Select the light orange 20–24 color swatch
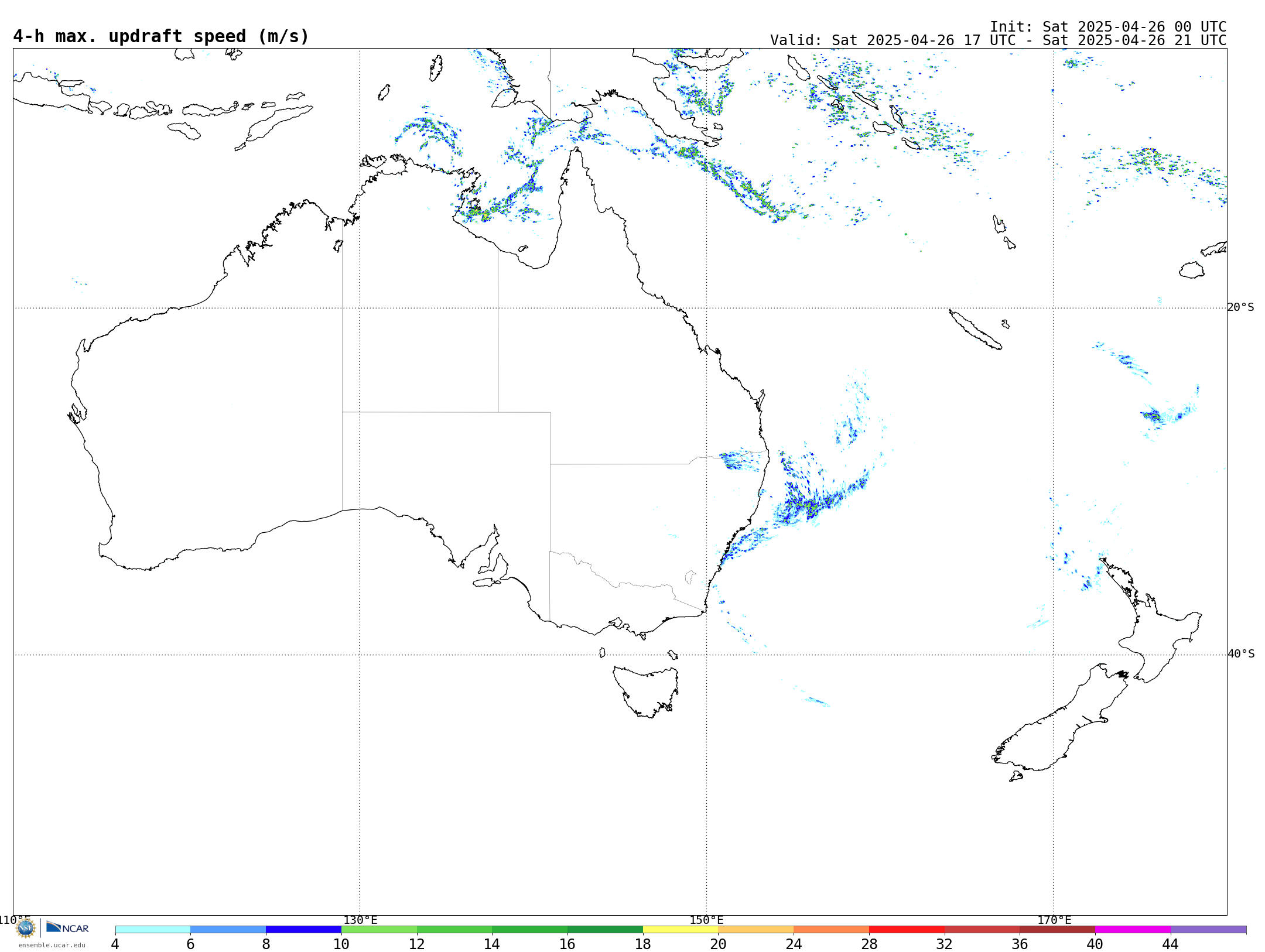Image resolution: width=1265 pixels, height=952 pixels. coord(756,930)
